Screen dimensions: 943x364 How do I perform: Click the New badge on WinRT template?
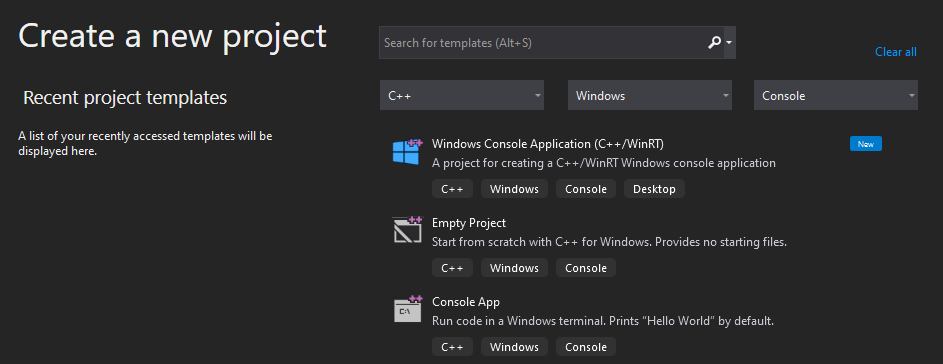coord(866,144)
